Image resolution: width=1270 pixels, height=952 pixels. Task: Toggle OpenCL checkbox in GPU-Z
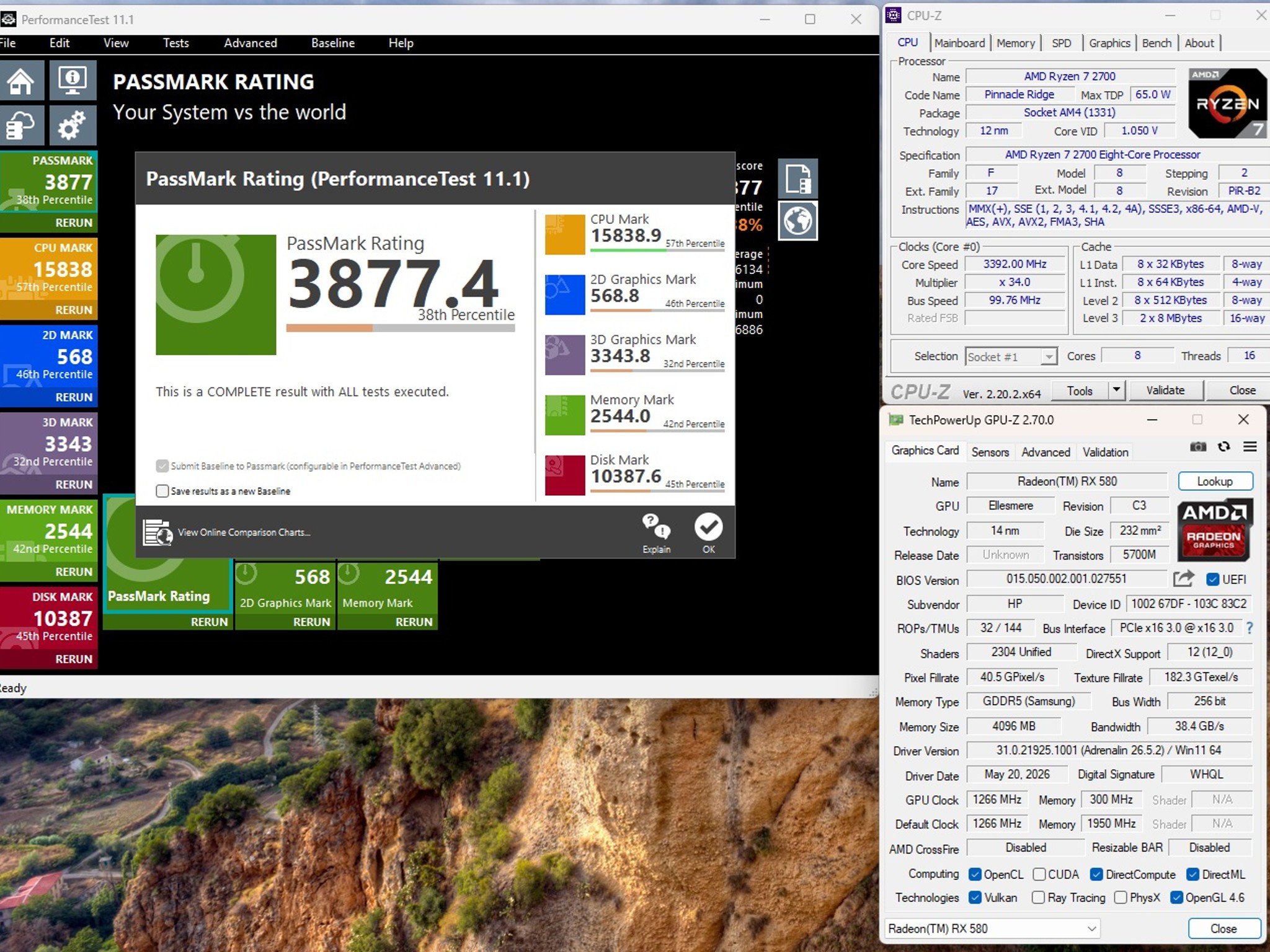pyautogui.click(x=974, y=875)
